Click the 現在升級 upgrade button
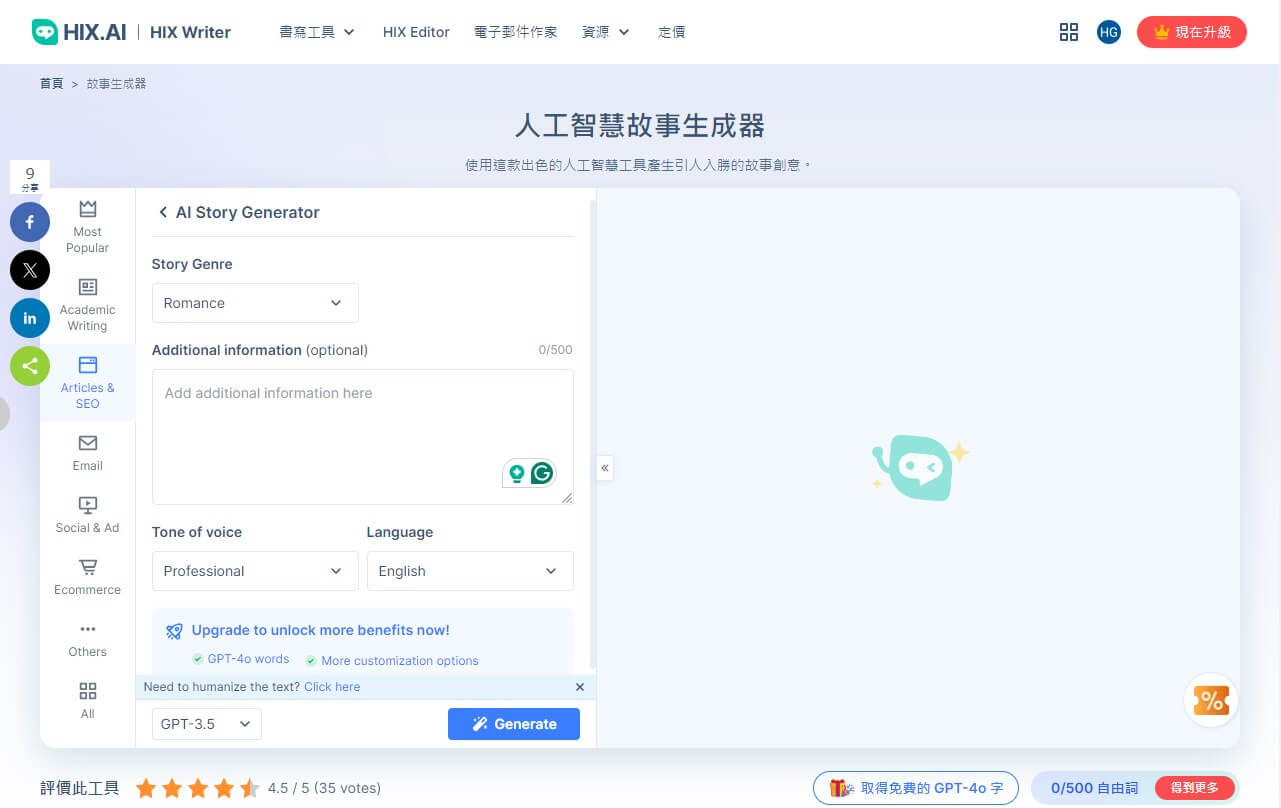 [x=1192, y=32]
